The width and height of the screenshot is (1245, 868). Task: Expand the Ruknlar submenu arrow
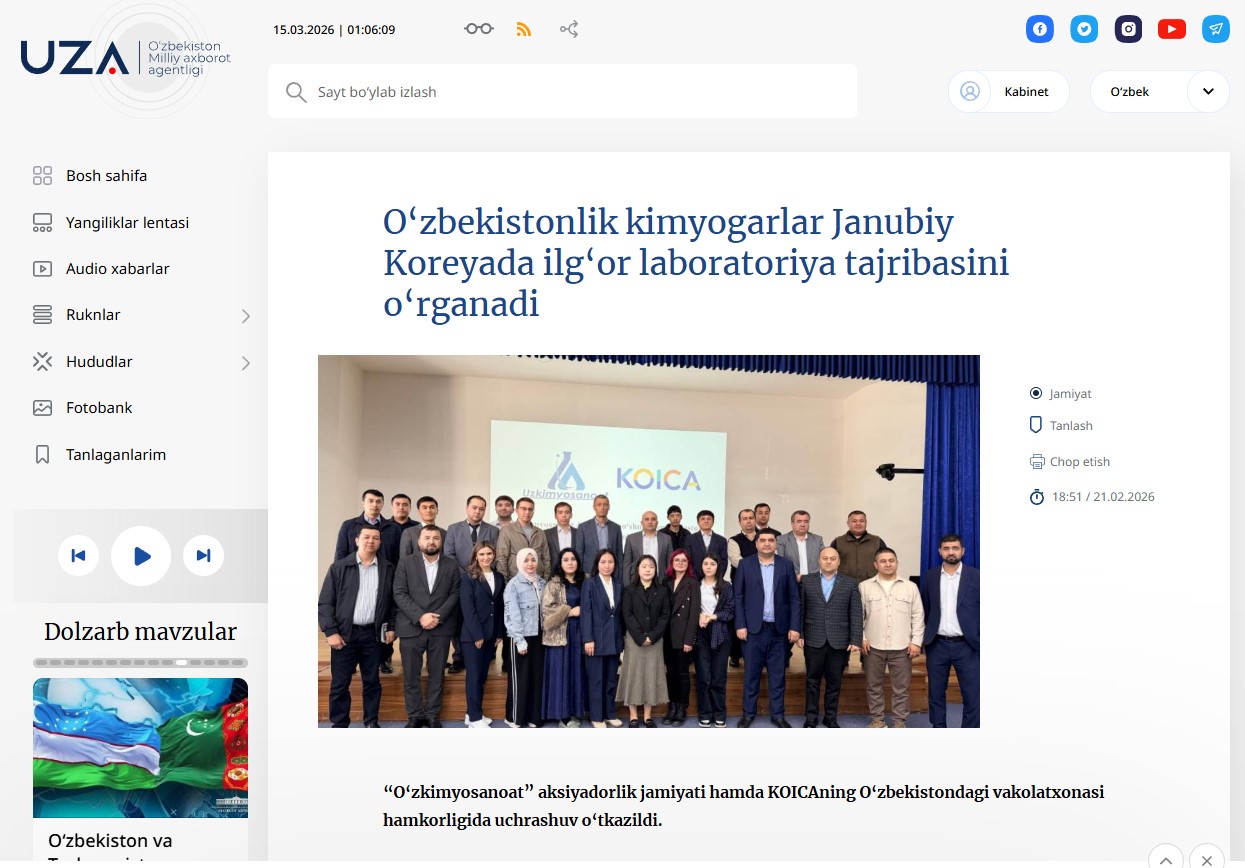(x=246, y=316)
